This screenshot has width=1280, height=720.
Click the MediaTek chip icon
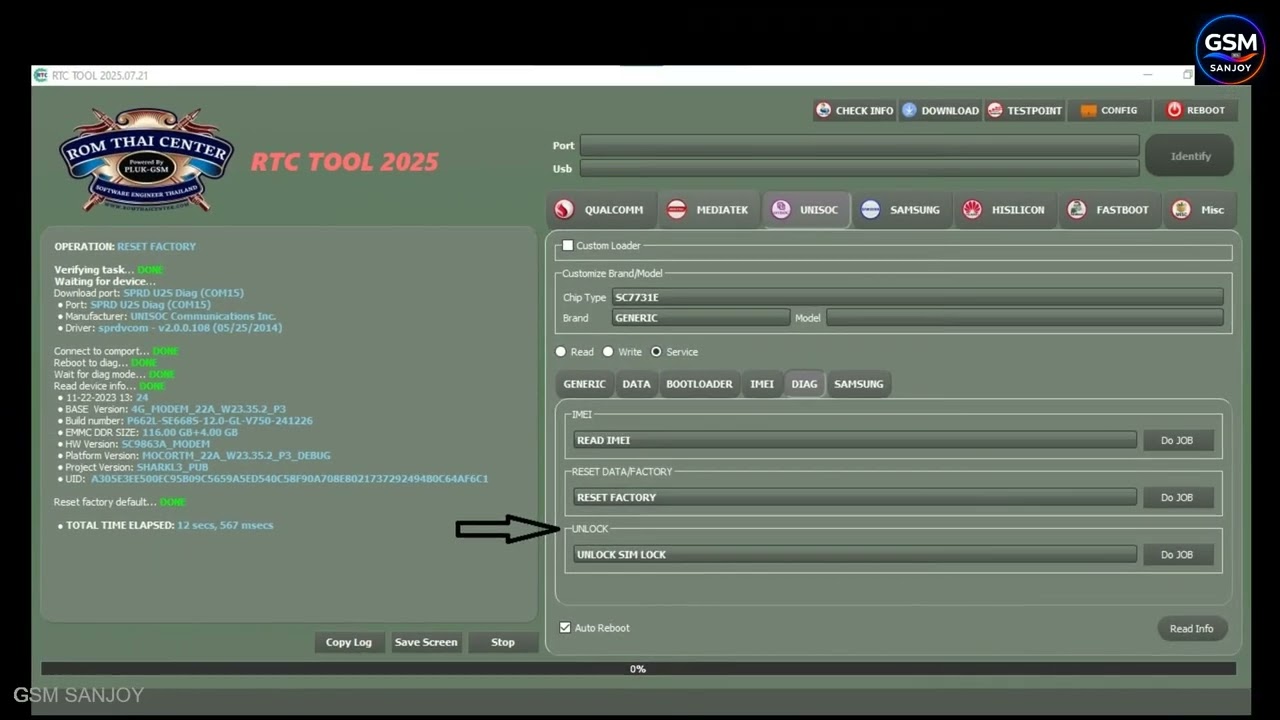(677, 210)
